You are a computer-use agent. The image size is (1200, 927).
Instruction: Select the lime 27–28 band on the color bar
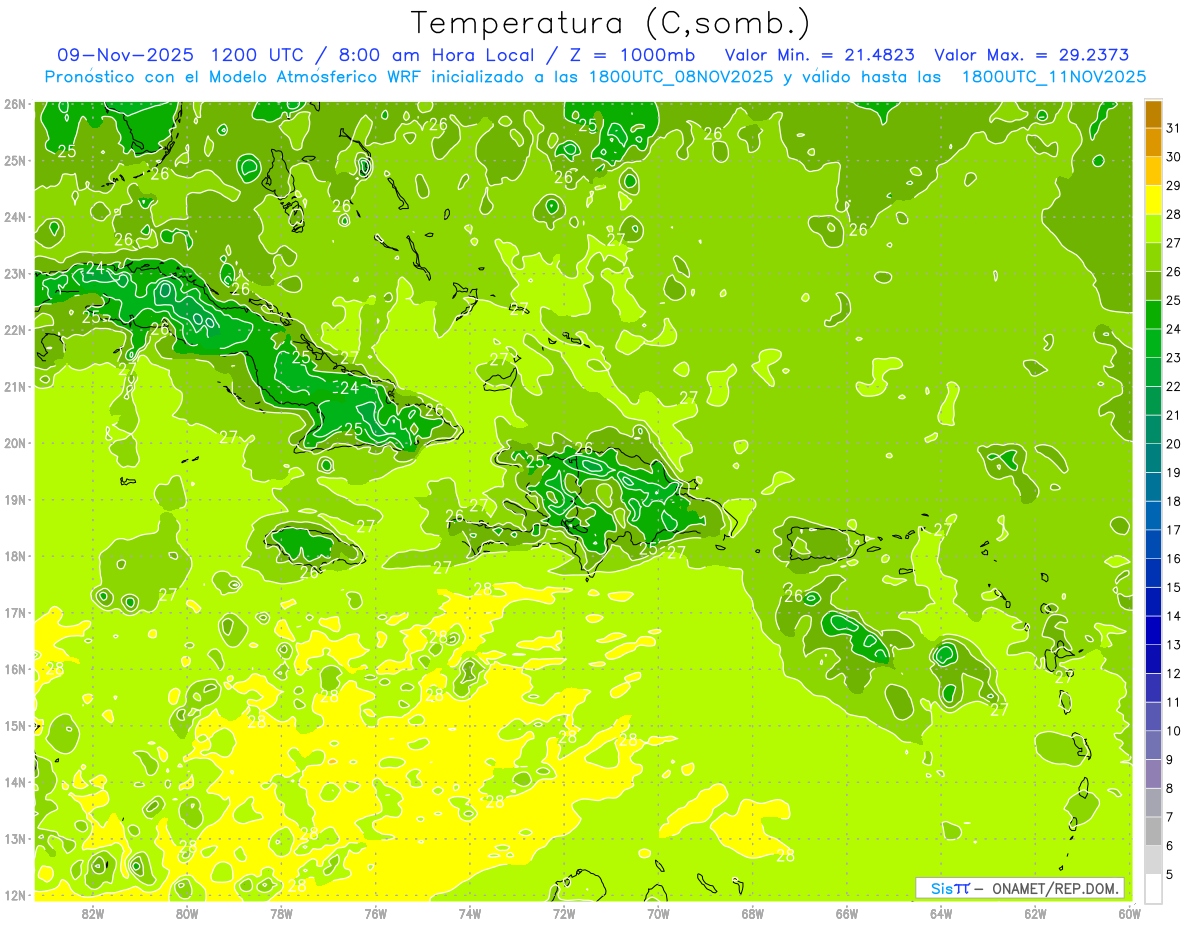(1154, 229)
